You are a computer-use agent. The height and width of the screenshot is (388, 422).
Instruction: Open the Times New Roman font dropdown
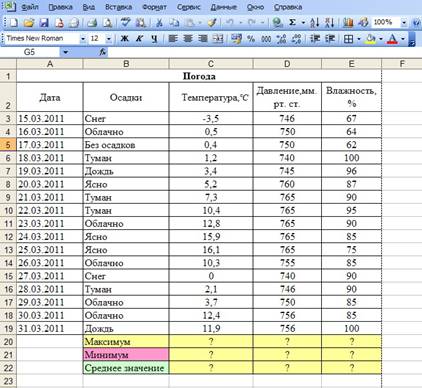[83, 39]
